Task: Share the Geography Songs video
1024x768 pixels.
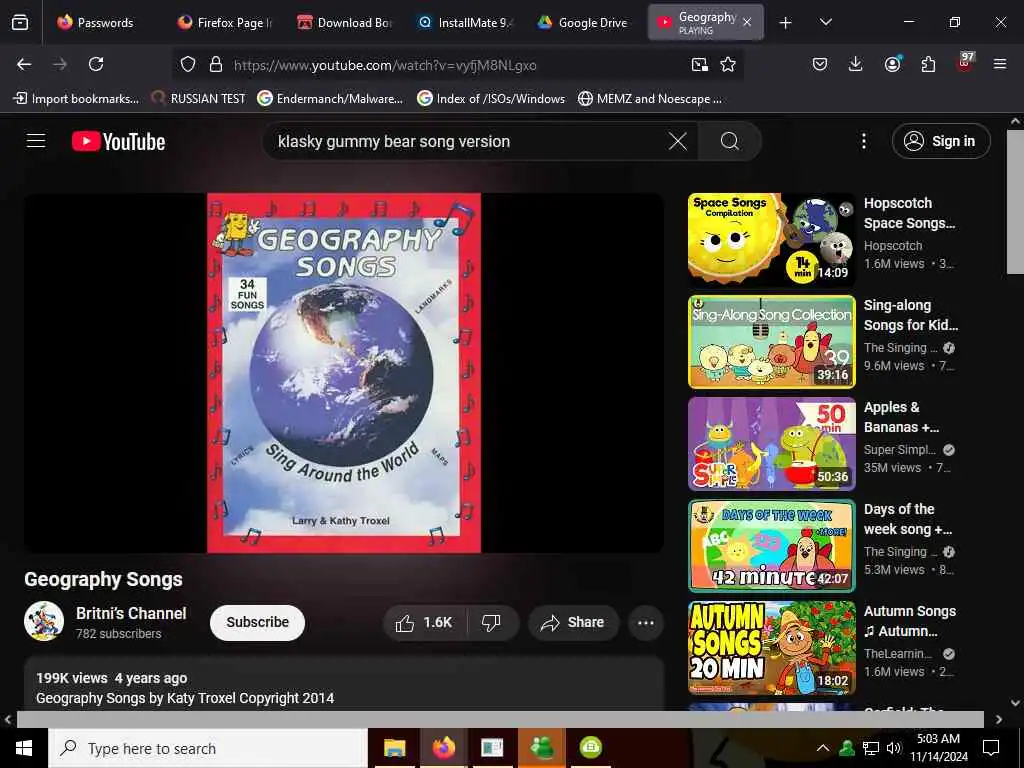Action: 572,622
